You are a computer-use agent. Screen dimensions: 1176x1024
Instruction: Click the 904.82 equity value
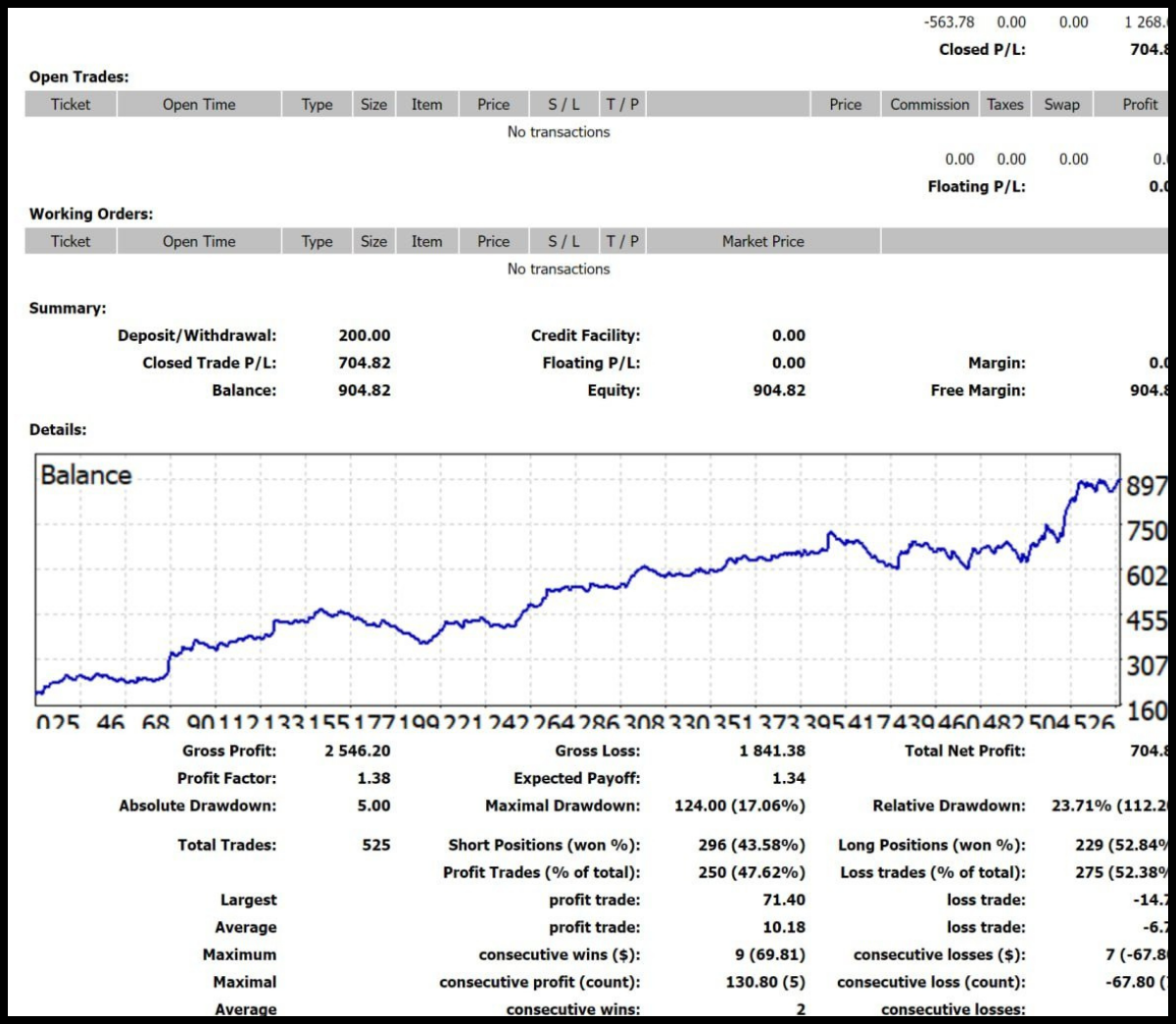click(x=779, y=390)
